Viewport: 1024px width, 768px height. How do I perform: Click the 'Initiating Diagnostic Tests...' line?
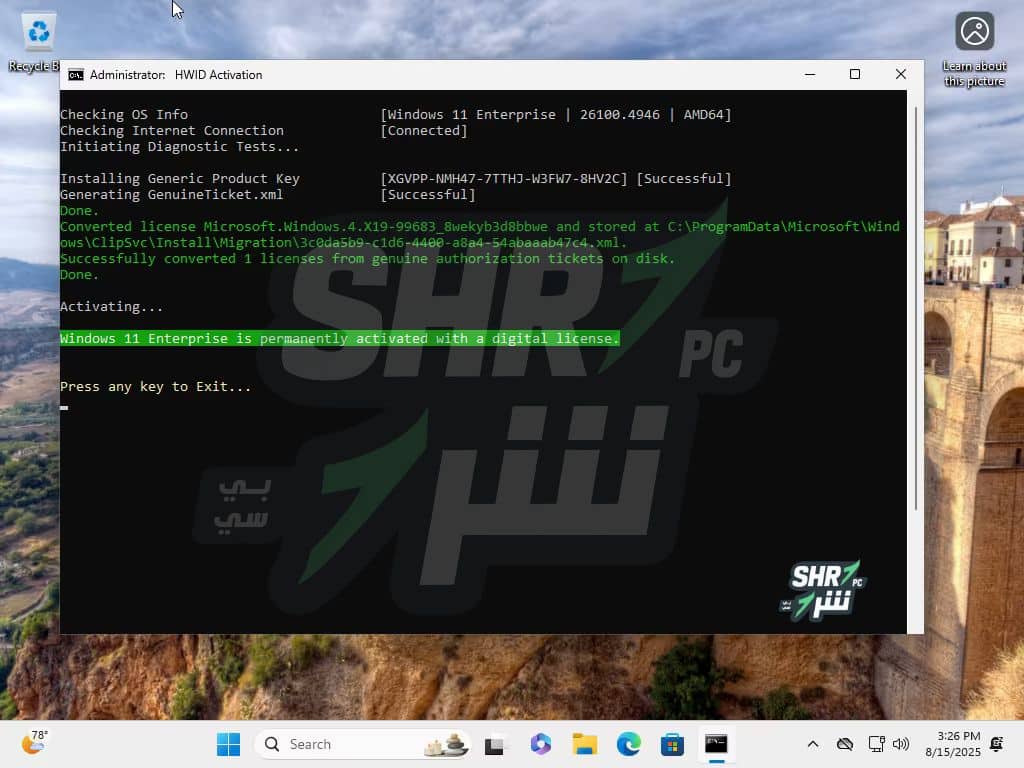(180, 146)
